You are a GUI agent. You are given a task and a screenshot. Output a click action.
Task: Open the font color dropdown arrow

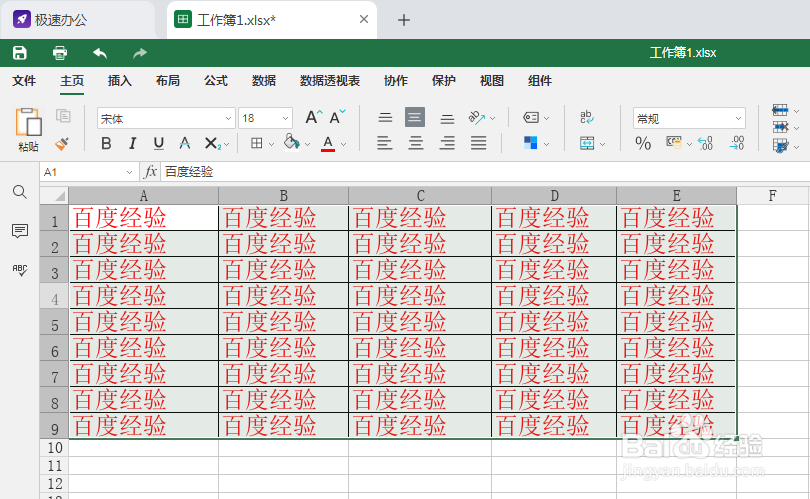pyautogui.click(x=344, y=144)
